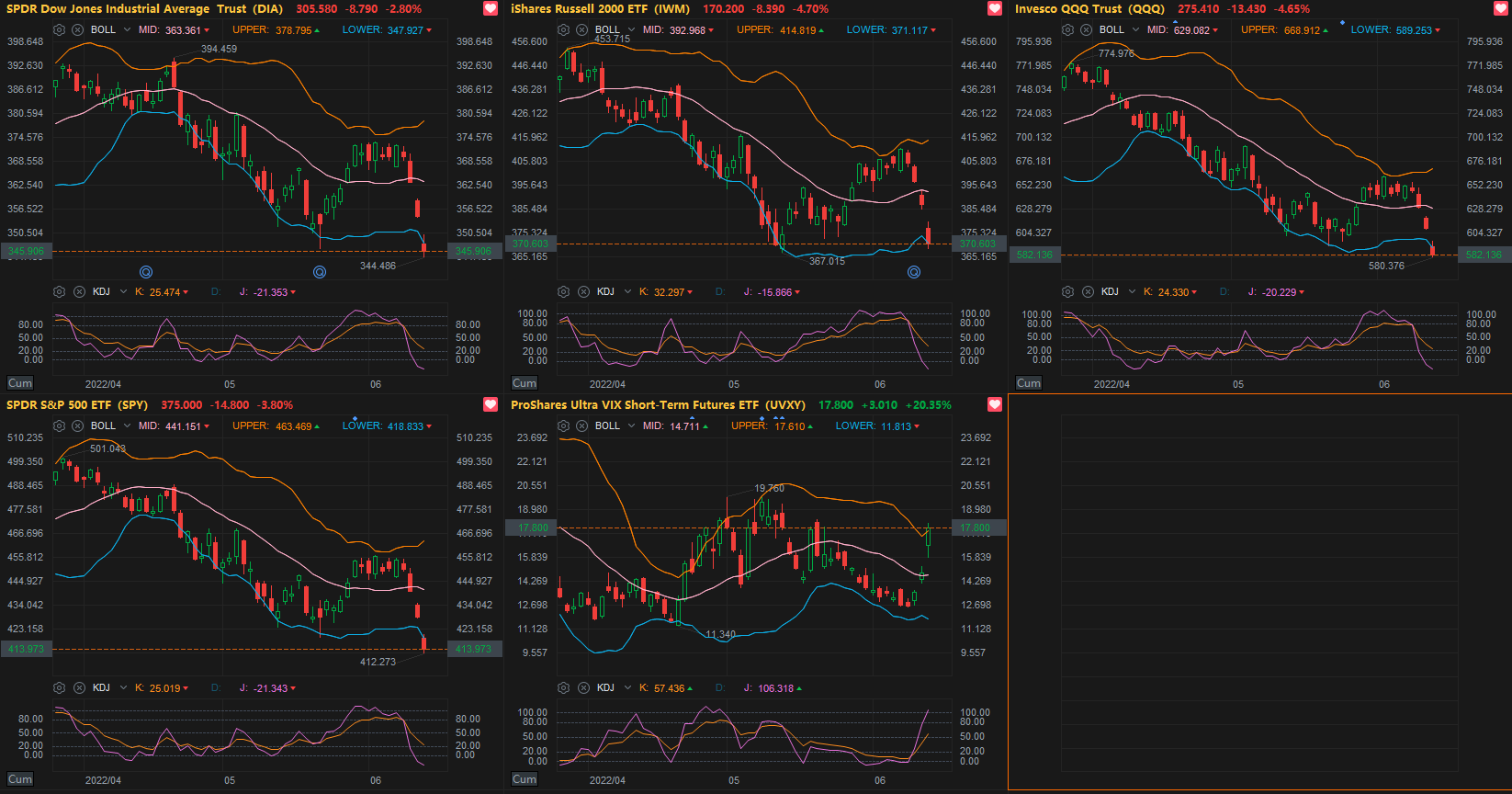Expand the BOLL dropdown on UVXY chart
This screenshot has height=794, width=1512.
[x=631, y=425]
